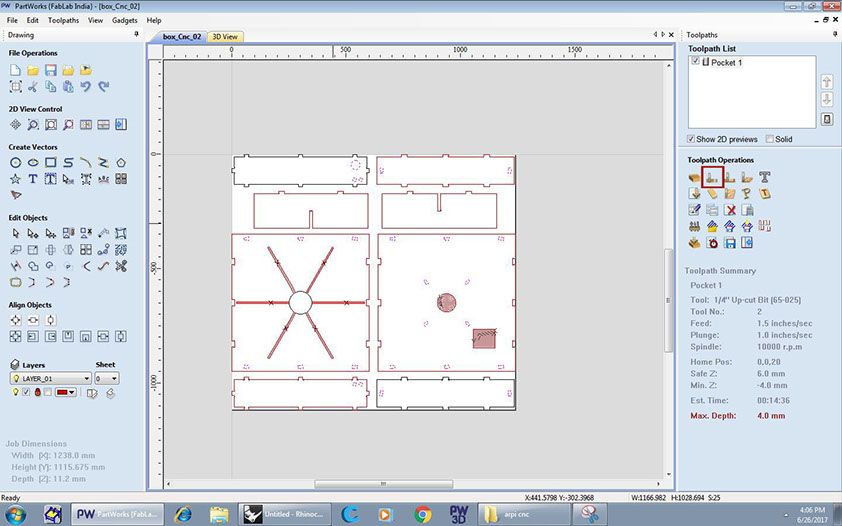Viewport: 842px width, 526px height.
Task: Edit selected toolpath with the pencil icon
Action: (694, 210)
